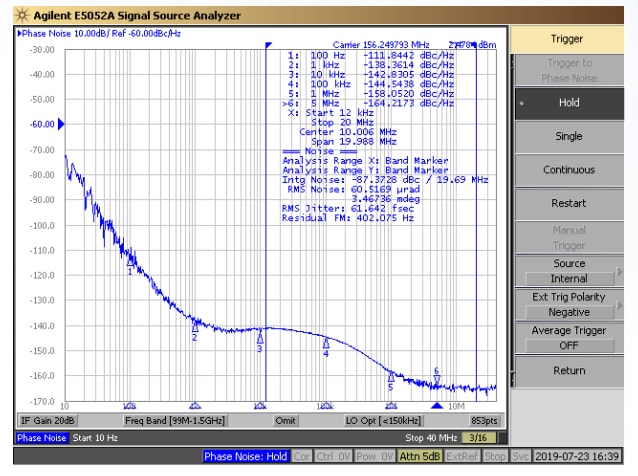
Task: Select marker 3 on the 10 kHz line
Action: tap(260, 339)
